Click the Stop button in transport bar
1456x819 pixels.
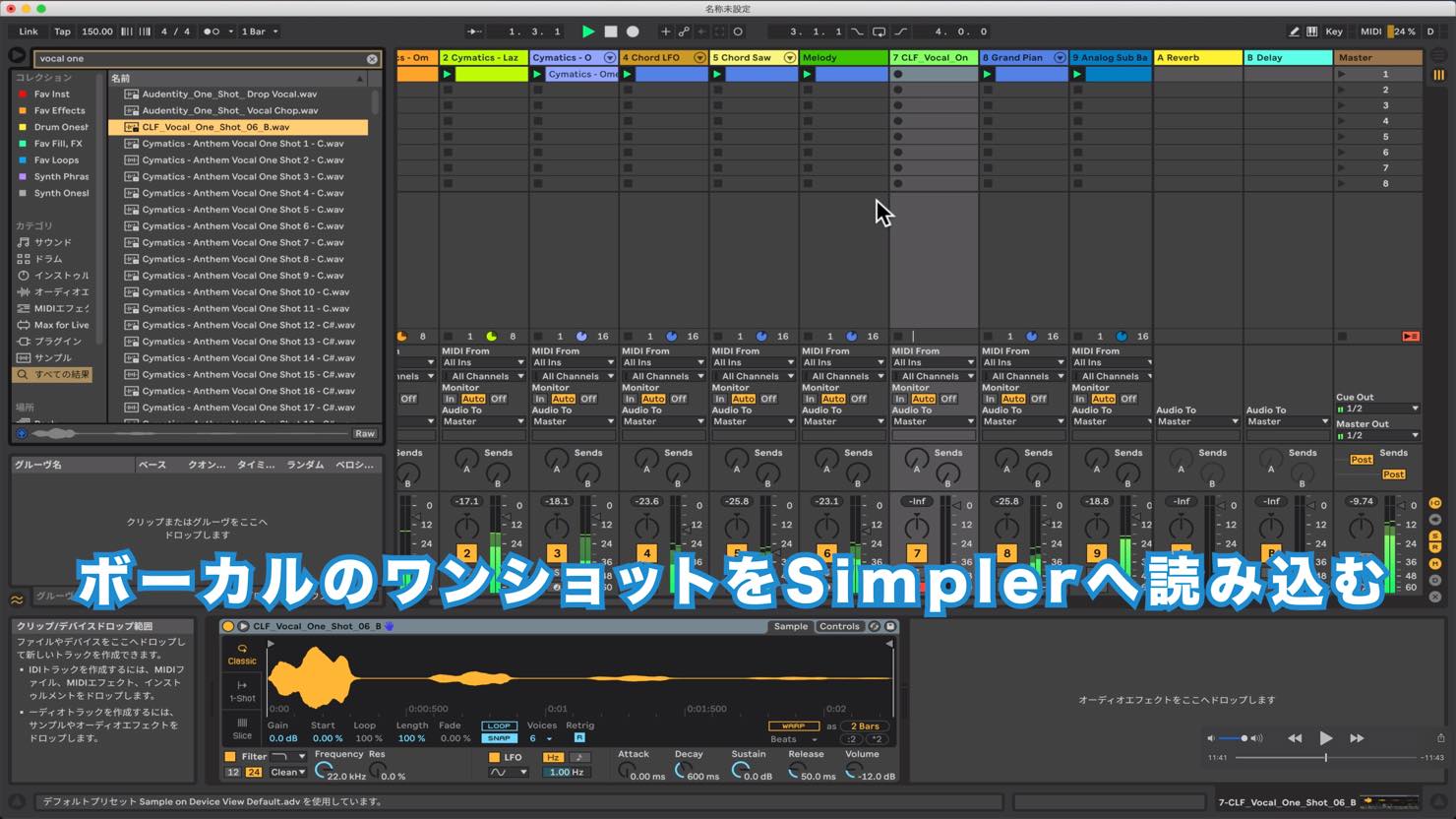coord(611,31)
